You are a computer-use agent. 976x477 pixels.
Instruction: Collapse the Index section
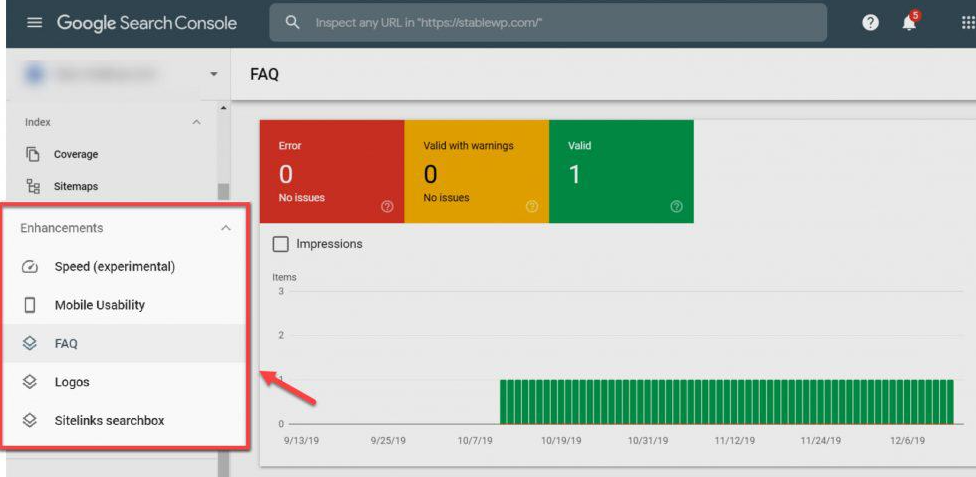tap(196, 122)
